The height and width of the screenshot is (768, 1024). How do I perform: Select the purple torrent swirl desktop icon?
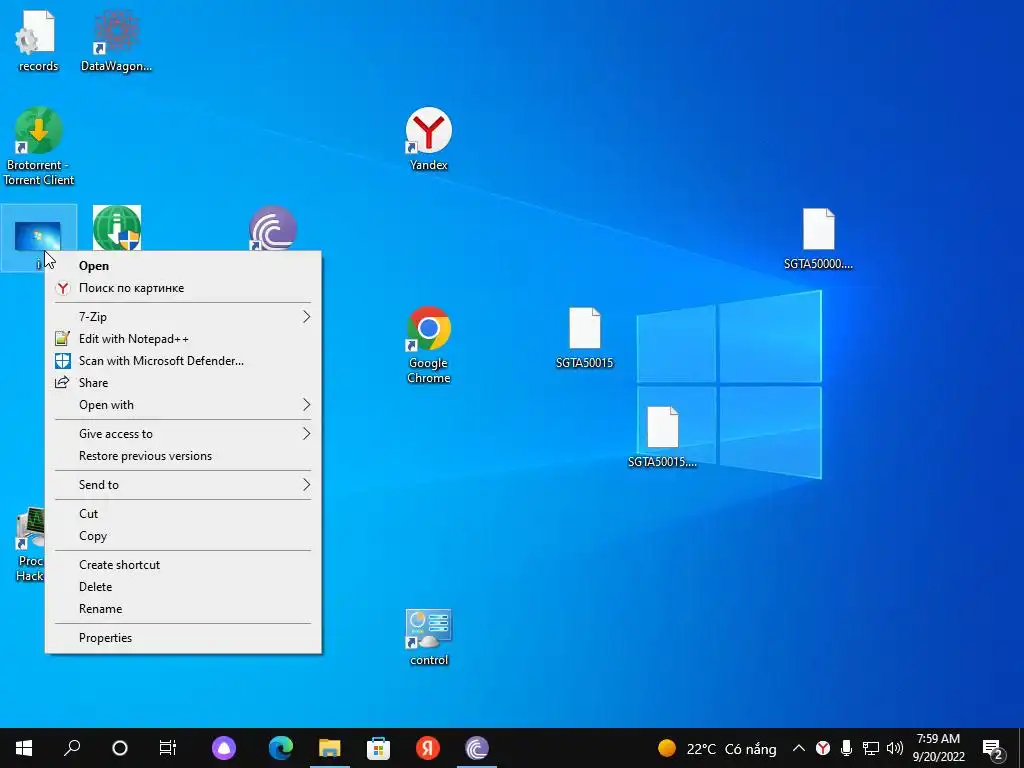point(273,229)
